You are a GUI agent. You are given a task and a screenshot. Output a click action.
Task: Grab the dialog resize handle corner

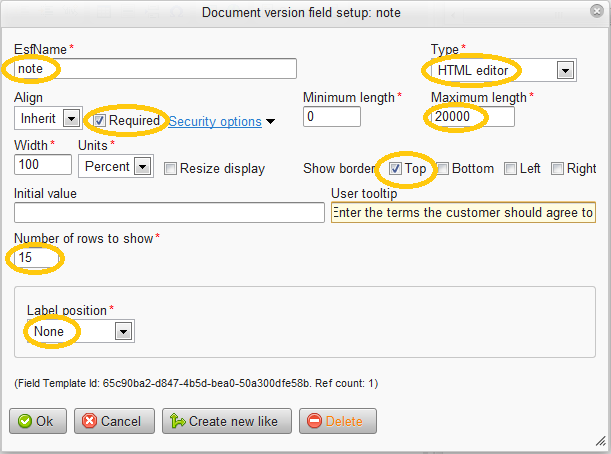coord(600,441)
